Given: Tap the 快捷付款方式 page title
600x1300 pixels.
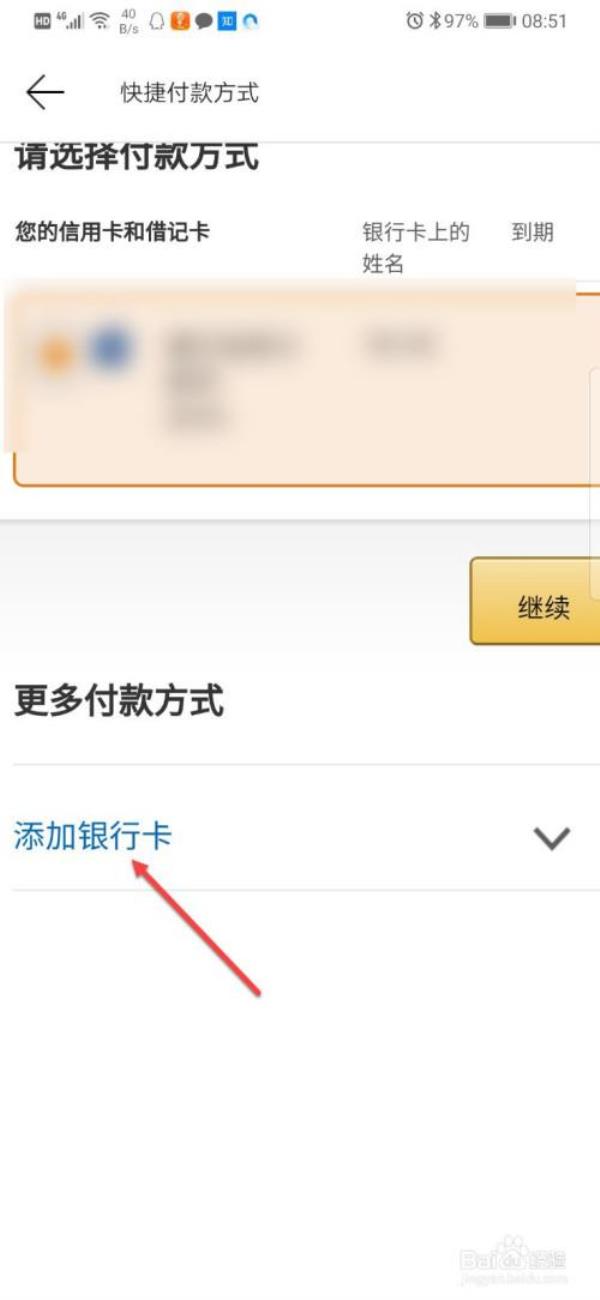Looking at the screenshot, I should (190, 93).
